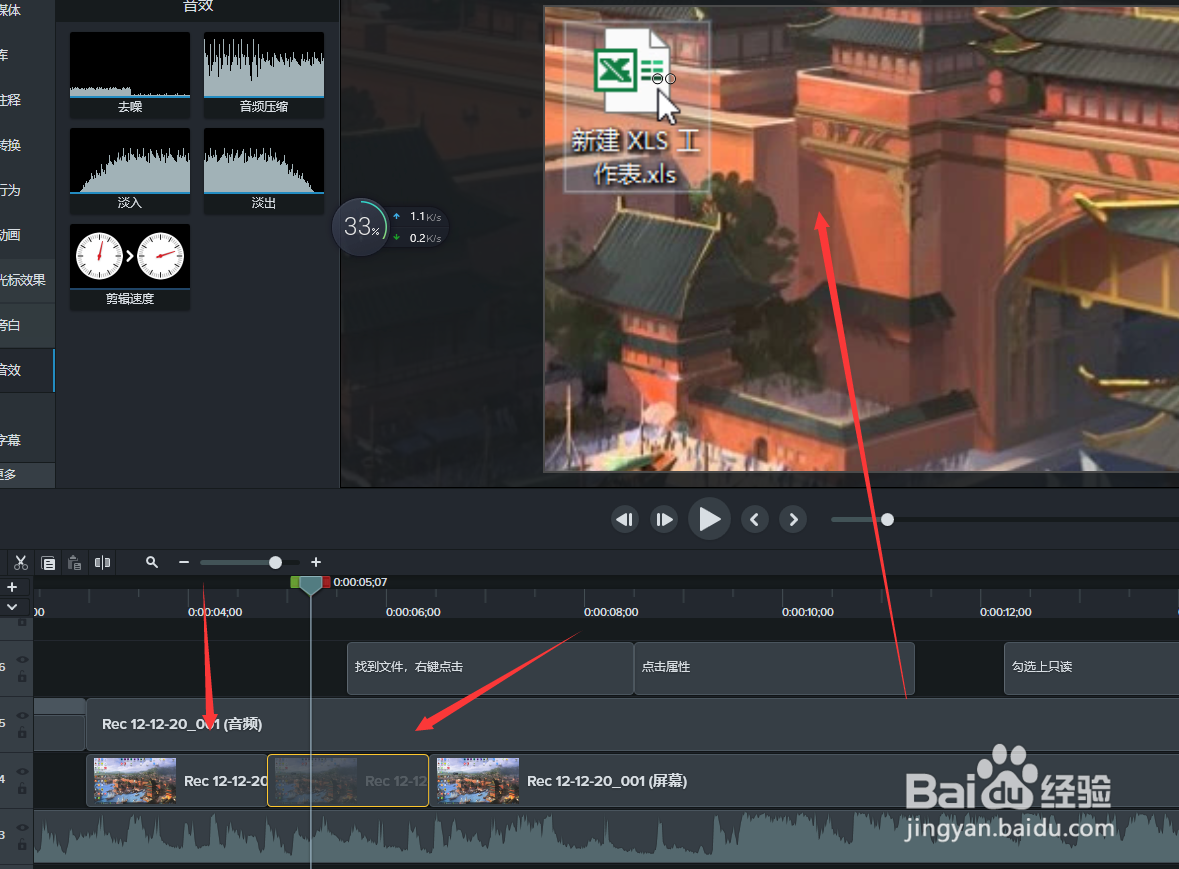
Task: Play the video with the Play button
Action: click(709, 519)
